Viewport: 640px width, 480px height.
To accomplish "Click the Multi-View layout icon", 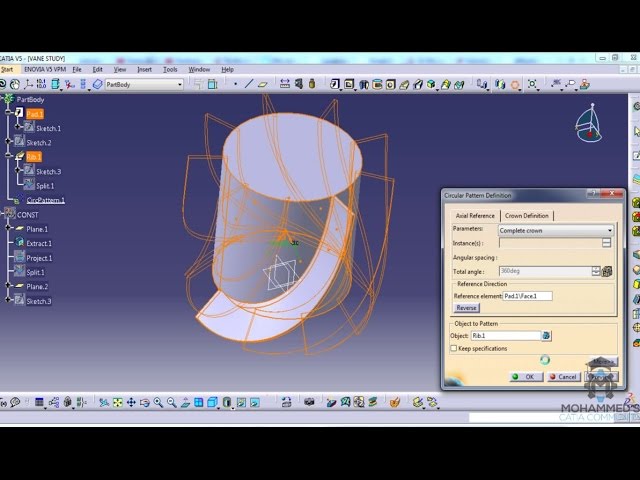I will 198,403.
